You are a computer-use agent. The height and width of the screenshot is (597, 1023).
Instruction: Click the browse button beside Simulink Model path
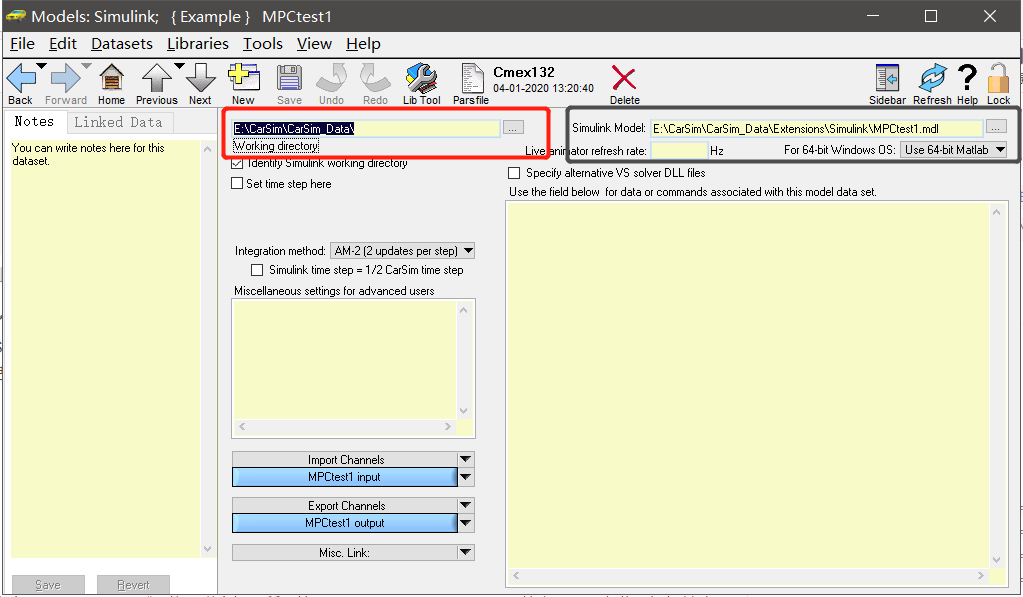pos(996,127)
